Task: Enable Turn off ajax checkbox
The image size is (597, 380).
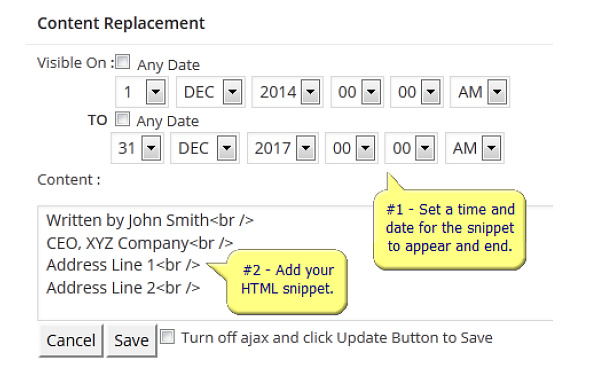Action: click(168, 337)
